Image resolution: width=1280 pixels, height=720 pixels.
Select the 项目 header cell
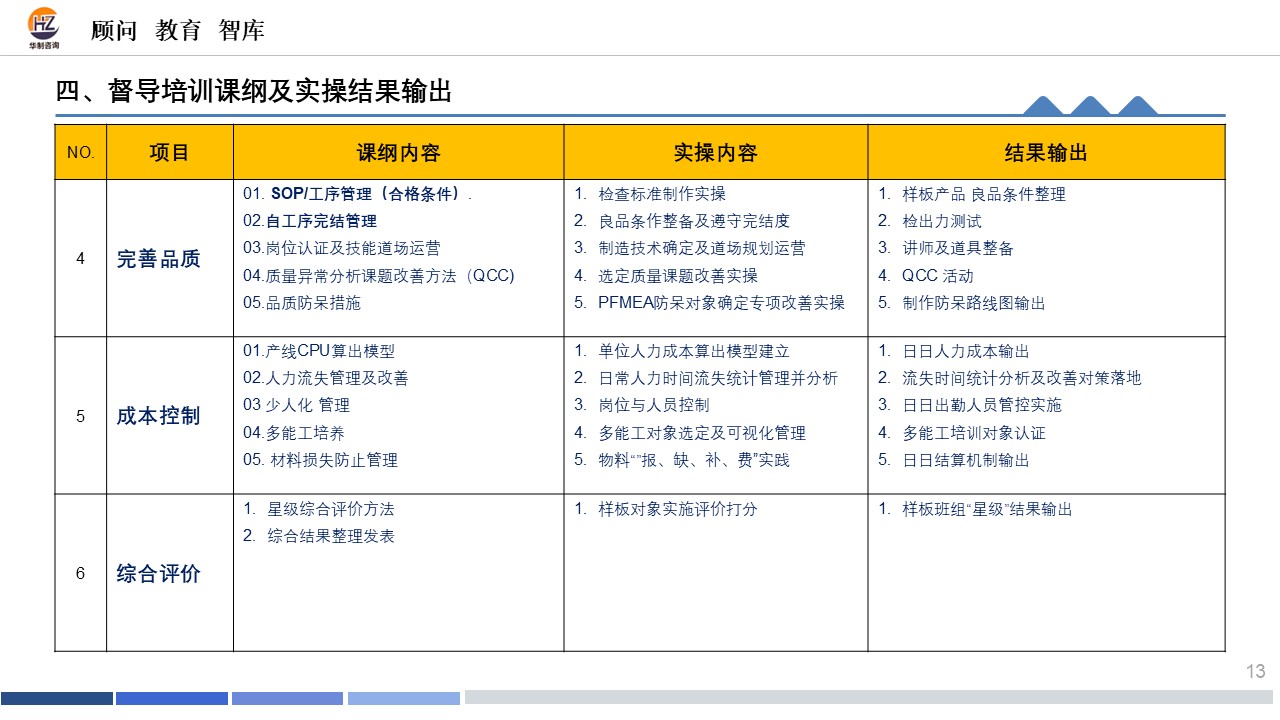click(169, 153)
